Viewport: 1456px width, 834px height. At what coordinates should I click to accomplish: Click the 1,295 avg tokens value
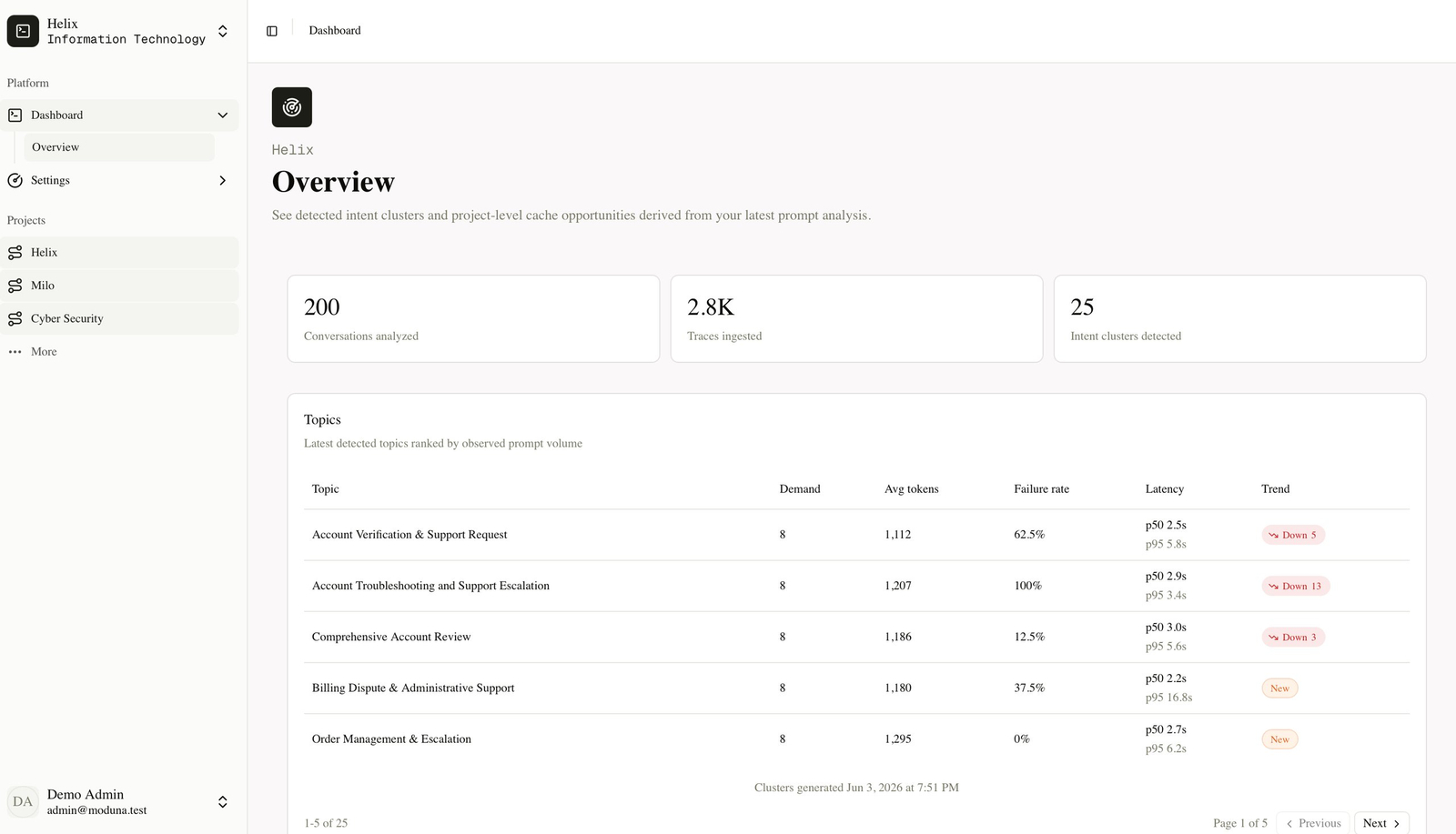[x=897, y=739]
